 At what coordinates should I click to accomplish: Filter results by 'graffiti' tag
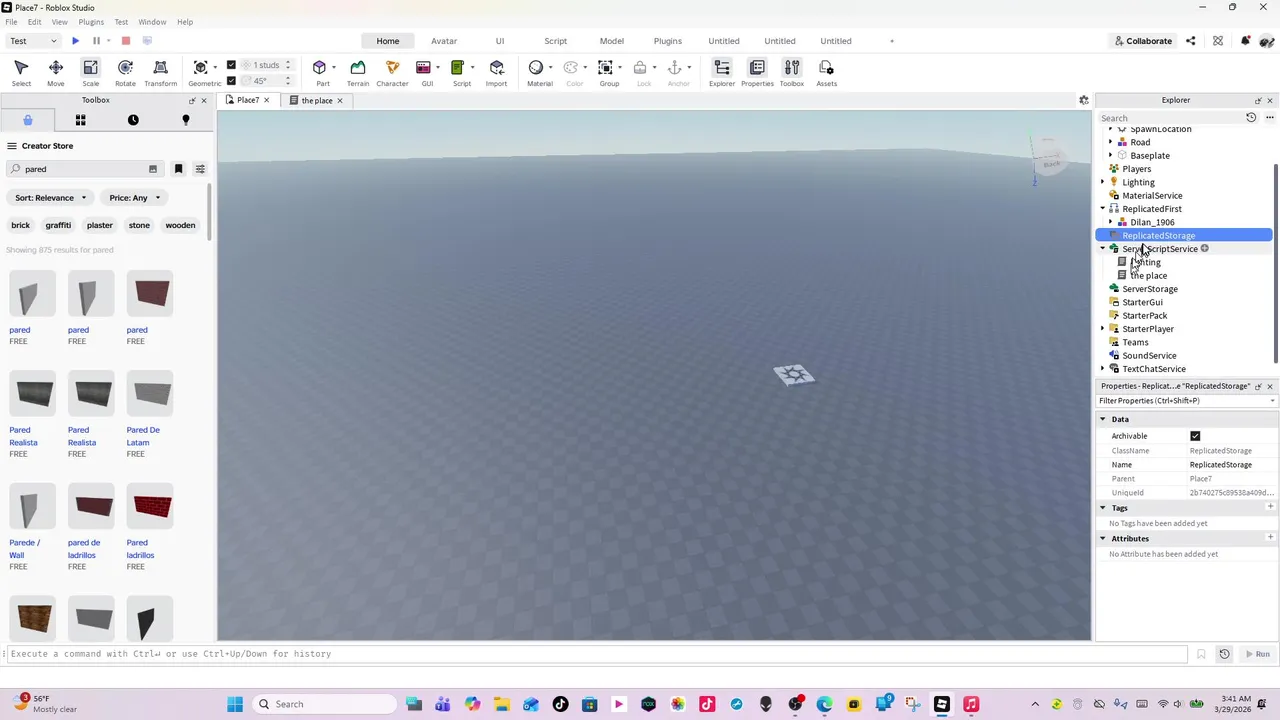coord(58,225)
